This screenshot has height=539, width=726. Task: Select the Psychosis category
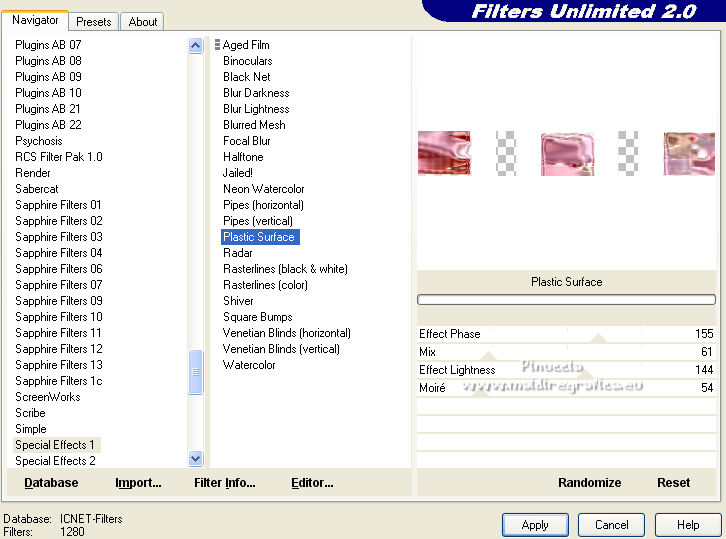(38, 141)
